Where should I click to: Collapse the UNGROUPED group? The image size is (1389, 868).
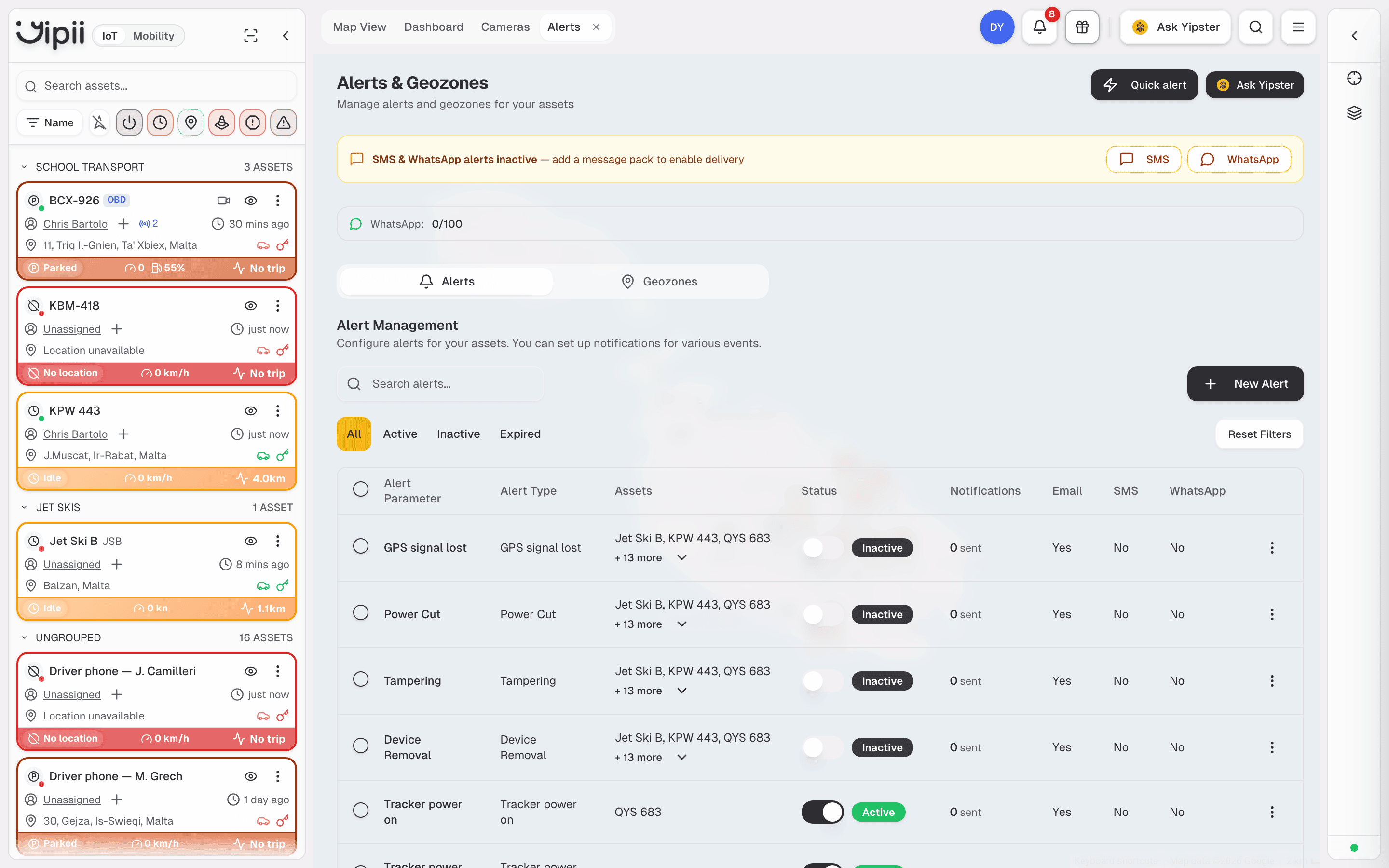pyautogui.click(x=24, y=638)
